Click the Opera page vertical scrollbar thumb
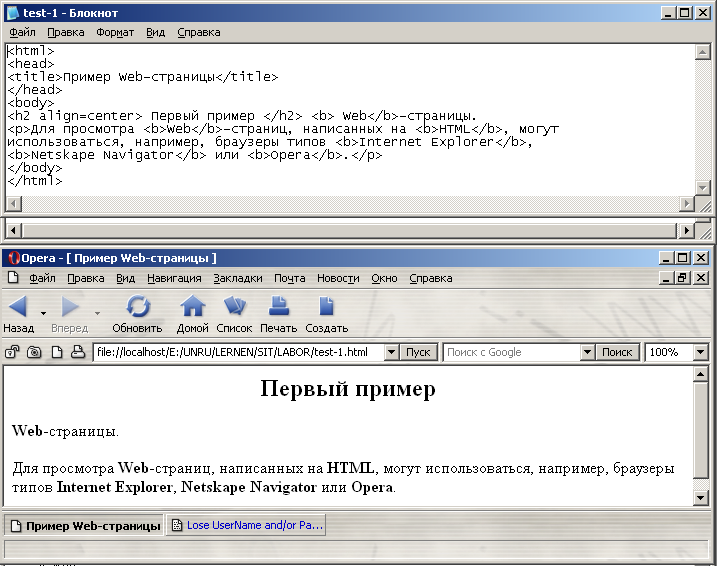 coord(701,430)
